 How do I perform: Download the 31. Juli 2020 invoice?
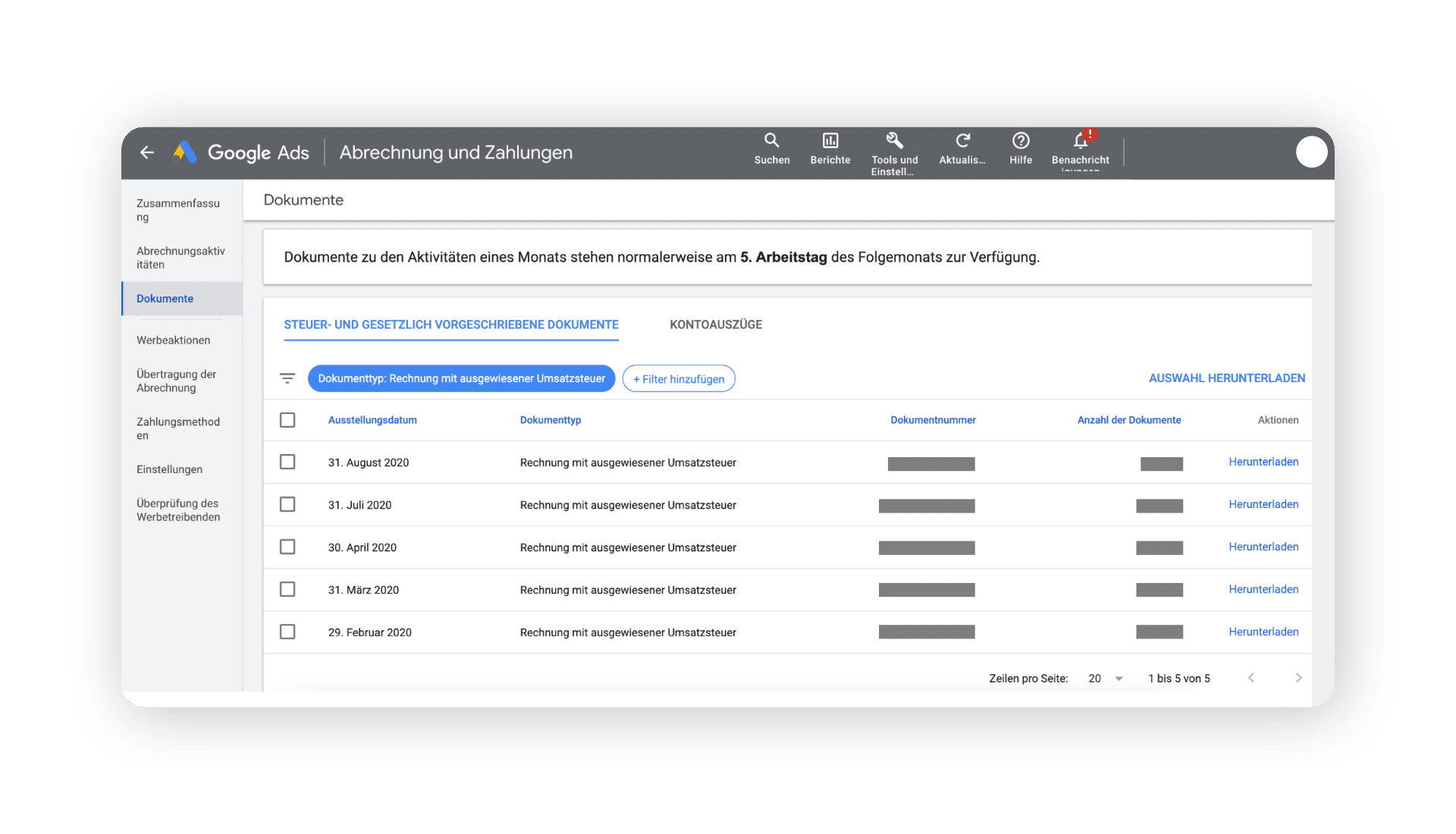point(1263,504)
